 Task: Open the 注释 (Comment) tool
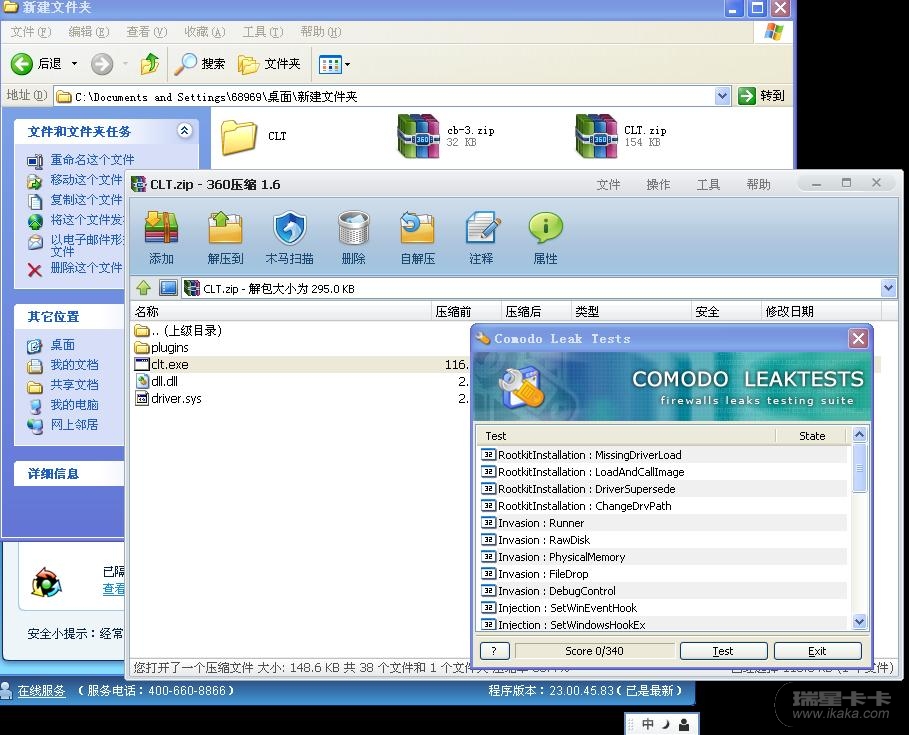[x=481, y=230]
